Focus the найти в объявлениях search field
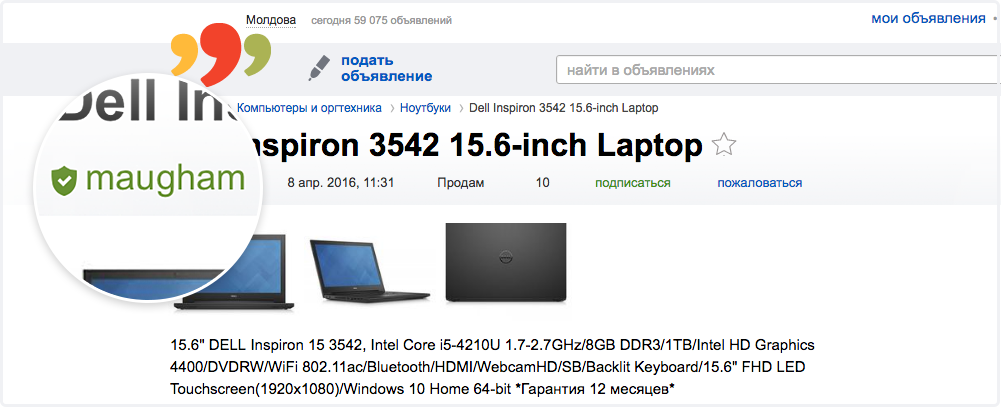 (778, 70)
